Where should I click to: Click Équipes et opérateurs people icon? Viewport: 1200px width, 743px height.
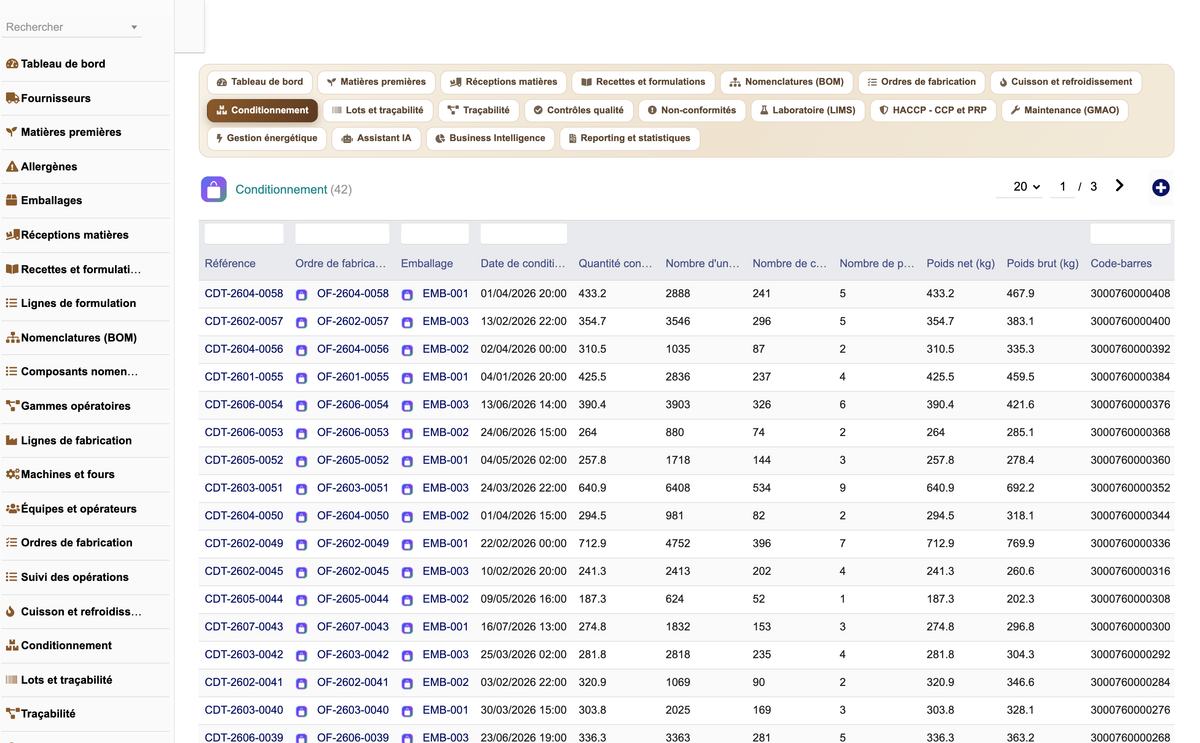tap(12, 509)
